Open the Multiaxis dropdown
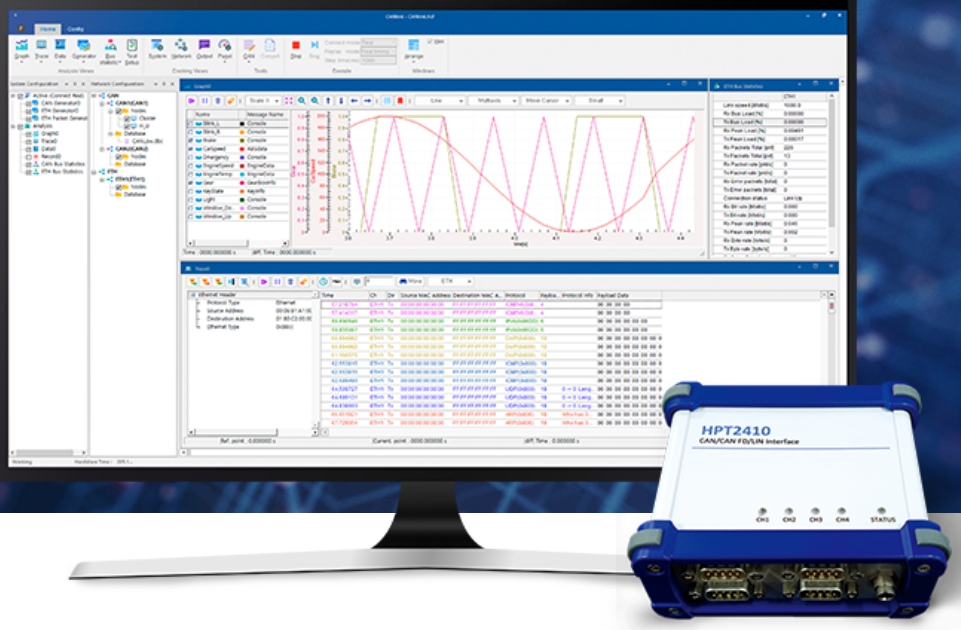Image resolution: width=961 pixels, height=630 pixels. [x=493, y=101]
